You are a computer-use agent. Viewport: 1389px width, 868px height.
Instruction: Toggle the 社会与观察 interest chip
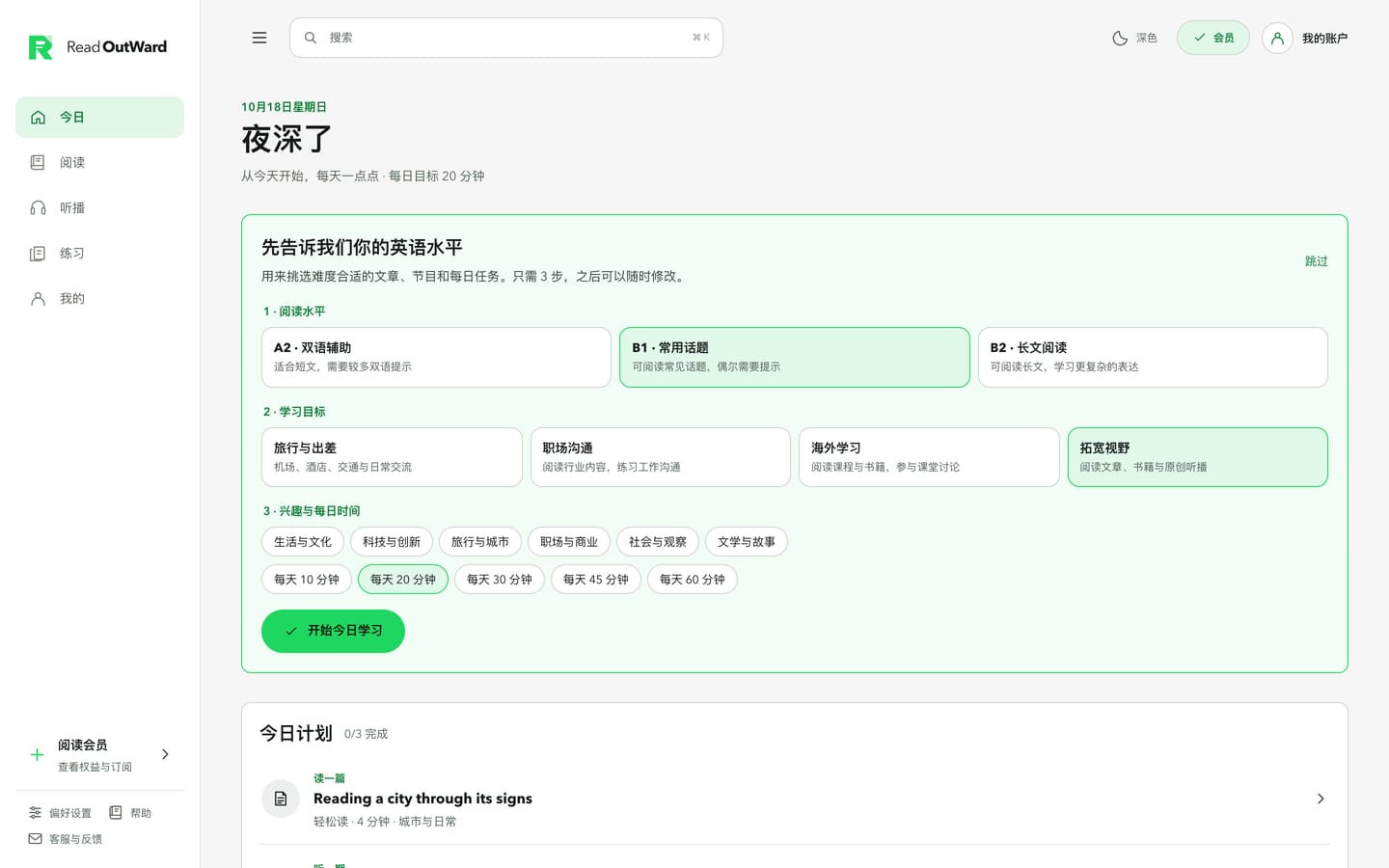[x=658, y=542]
